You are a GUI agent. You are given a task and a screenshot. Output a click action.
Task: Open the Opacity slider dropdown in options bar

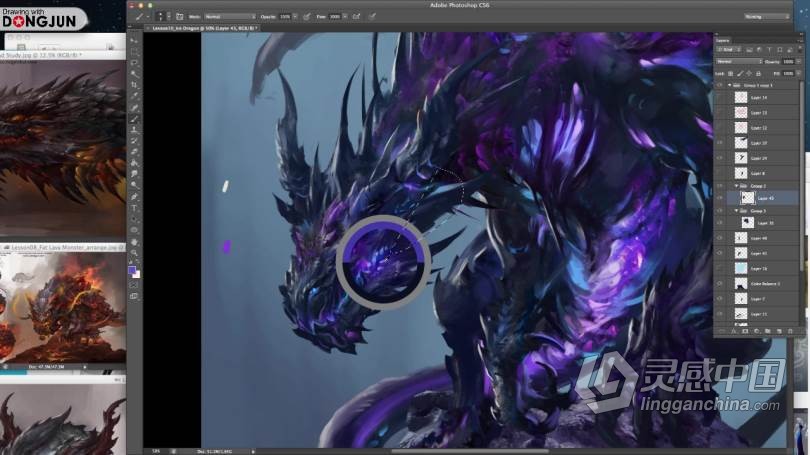[x=295, y=17]
